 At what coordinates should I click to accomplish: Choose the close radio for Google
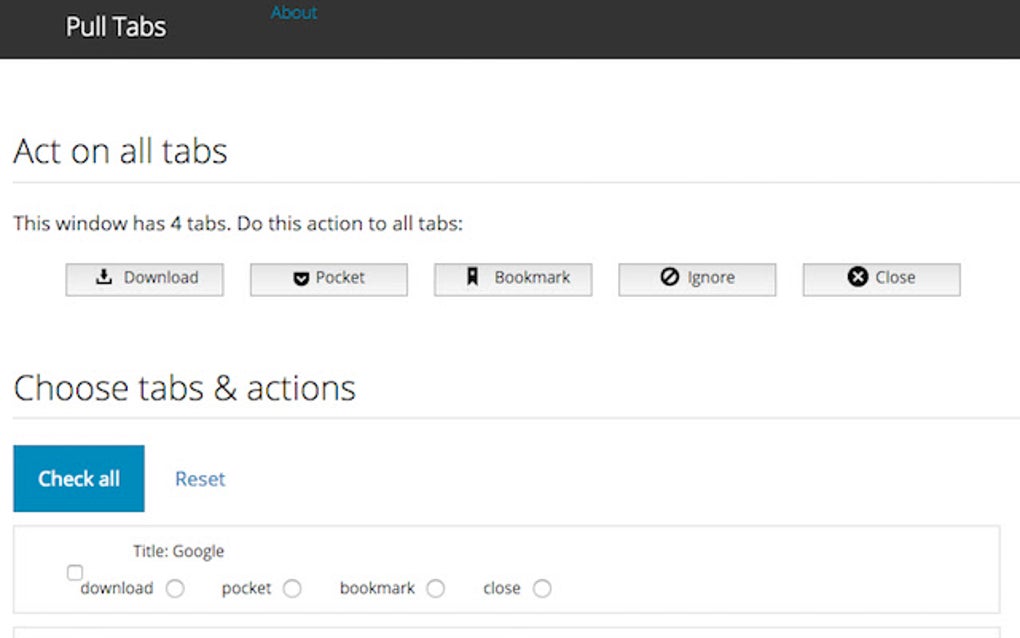pyautogui.click(x=542, y=589)
